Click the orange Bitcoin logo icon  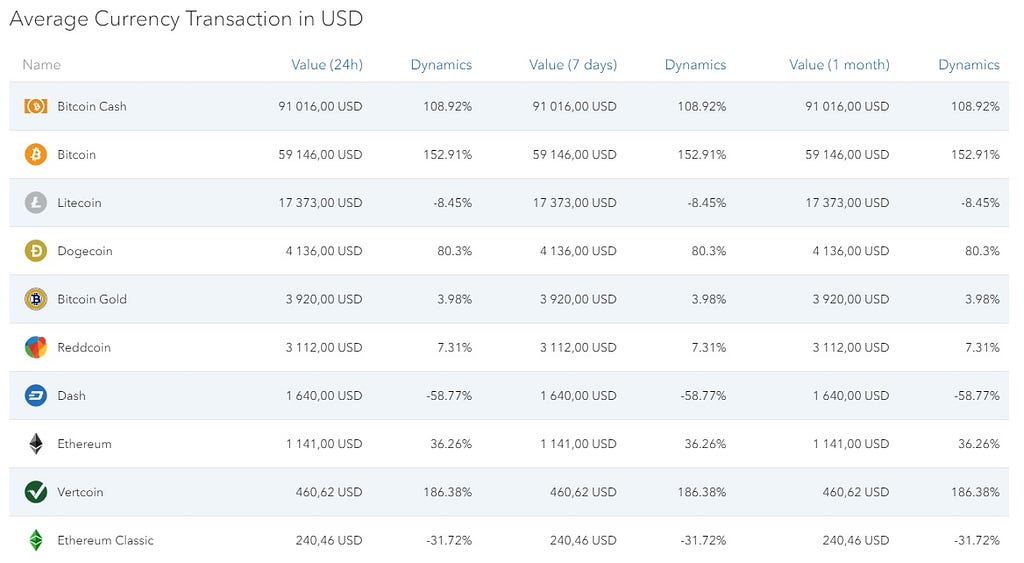click(x=35, y=154)
